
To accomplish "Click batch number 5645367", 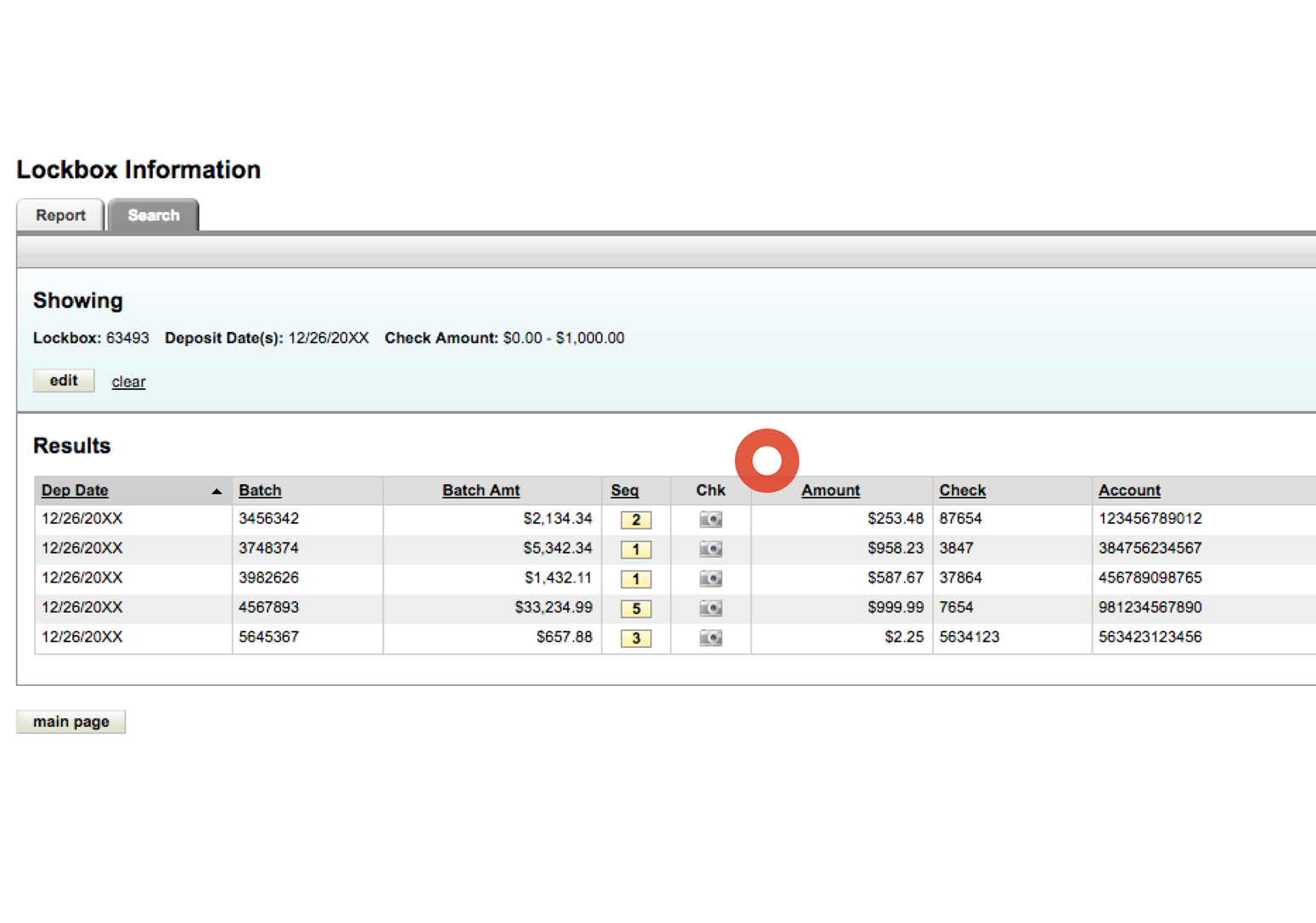I will coord(269,637).
